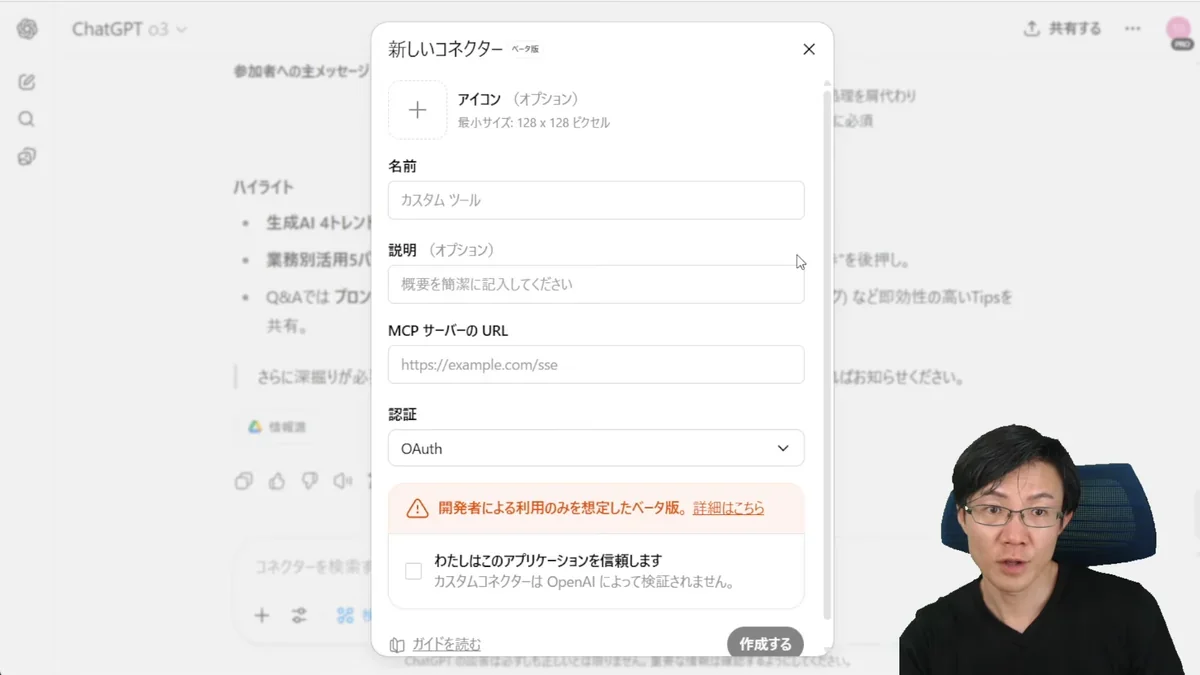
Task: Open the PRO profile avatar
Action: (x=1179, y=31)
